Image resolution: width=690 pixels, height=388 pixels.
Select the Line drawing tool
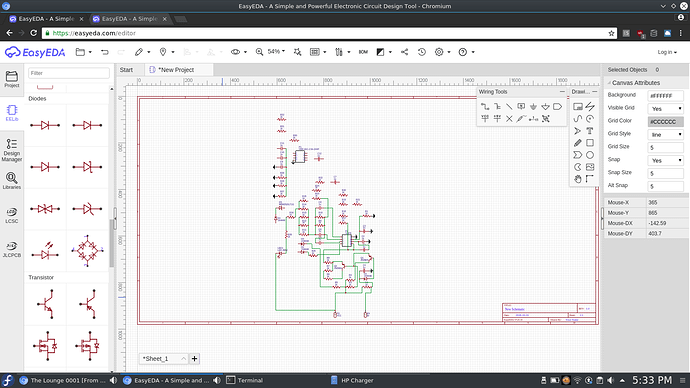[590, 106]
